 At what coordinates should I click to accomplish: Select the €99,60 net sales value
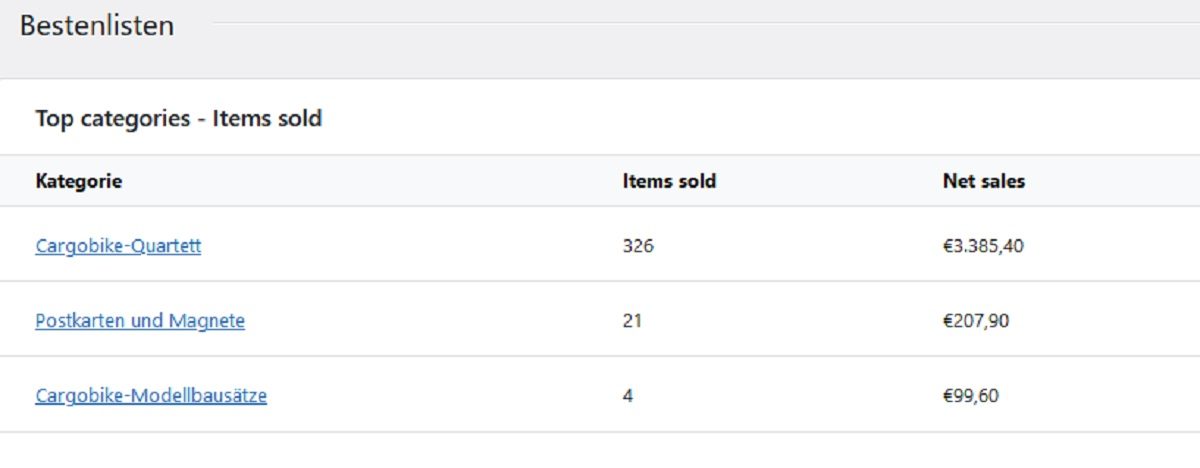tap(970, 396)
